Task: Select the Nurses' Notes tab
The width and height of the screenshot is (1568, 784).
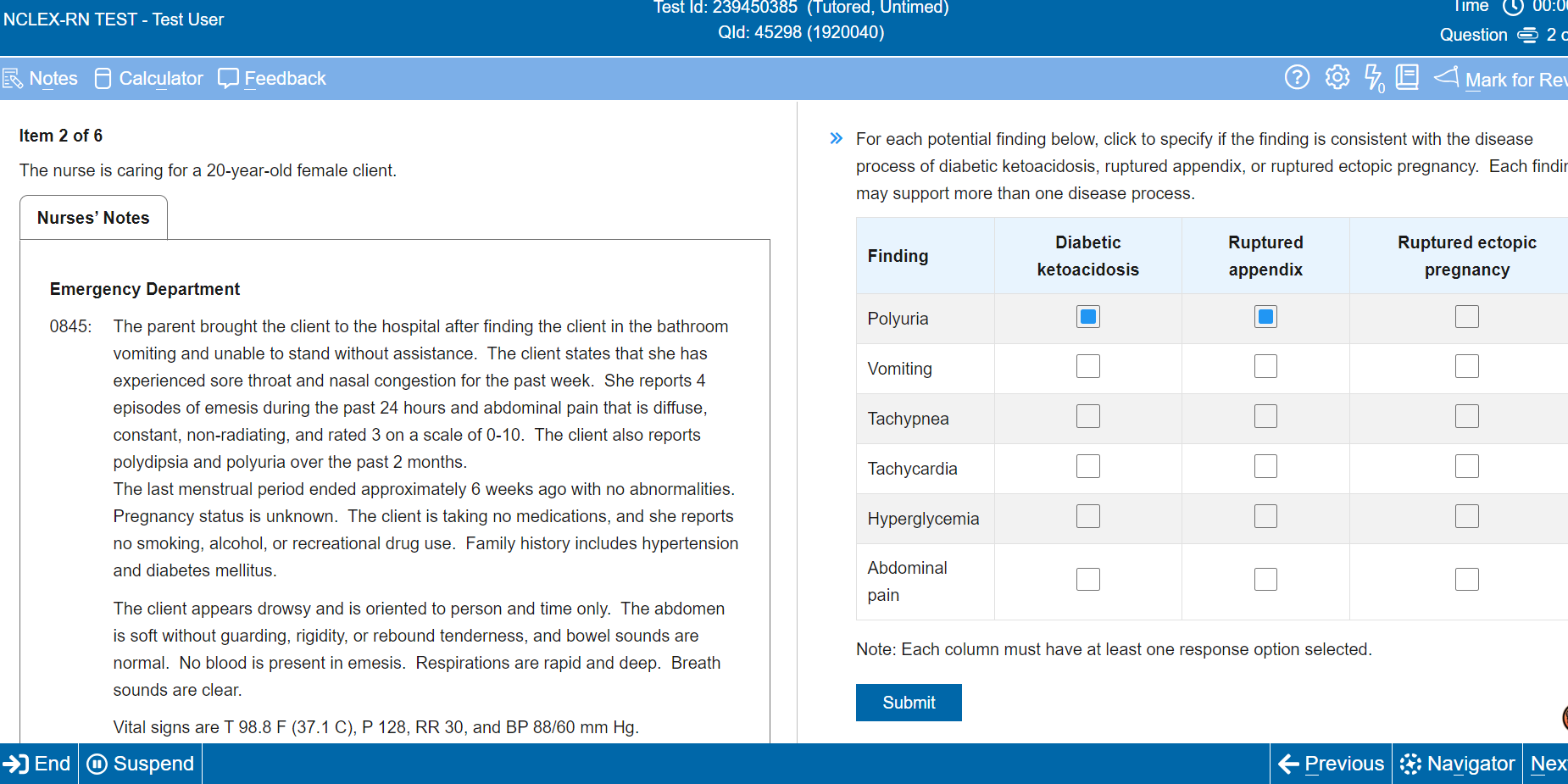Action: (x=93, y=218)
